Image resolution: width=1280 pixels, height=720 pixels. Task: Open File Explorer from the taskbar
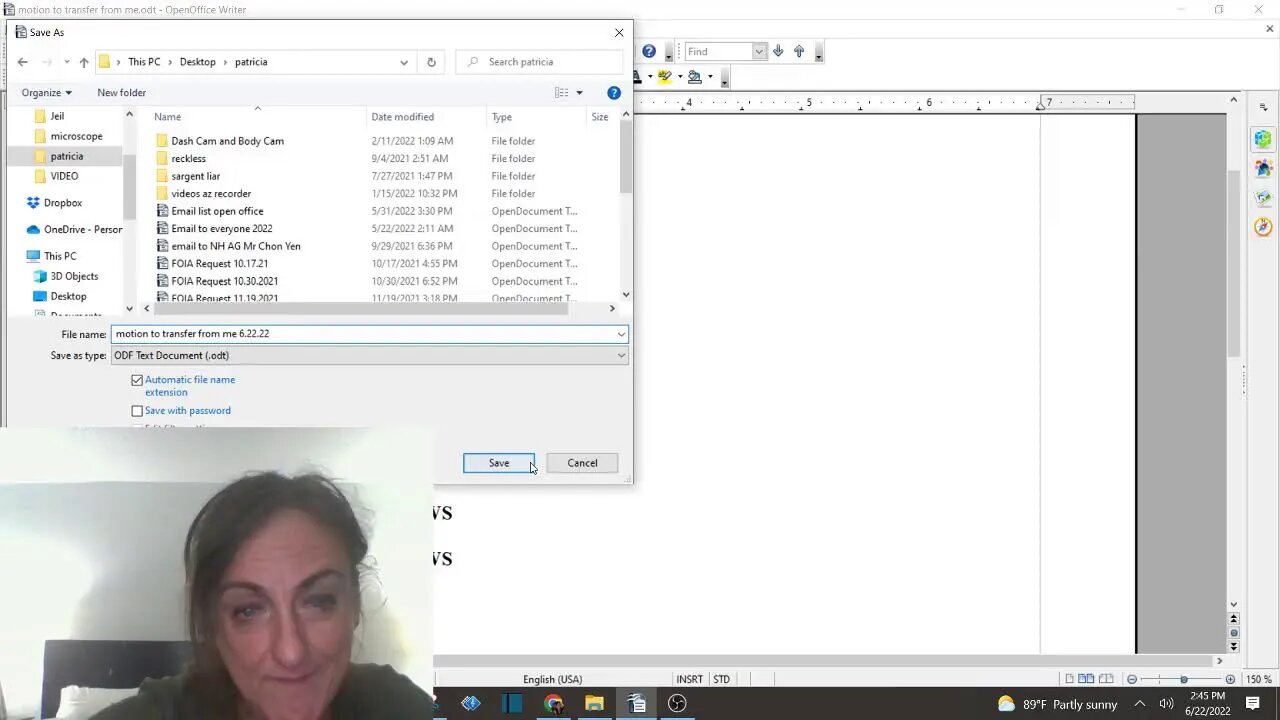coord(594,703)
